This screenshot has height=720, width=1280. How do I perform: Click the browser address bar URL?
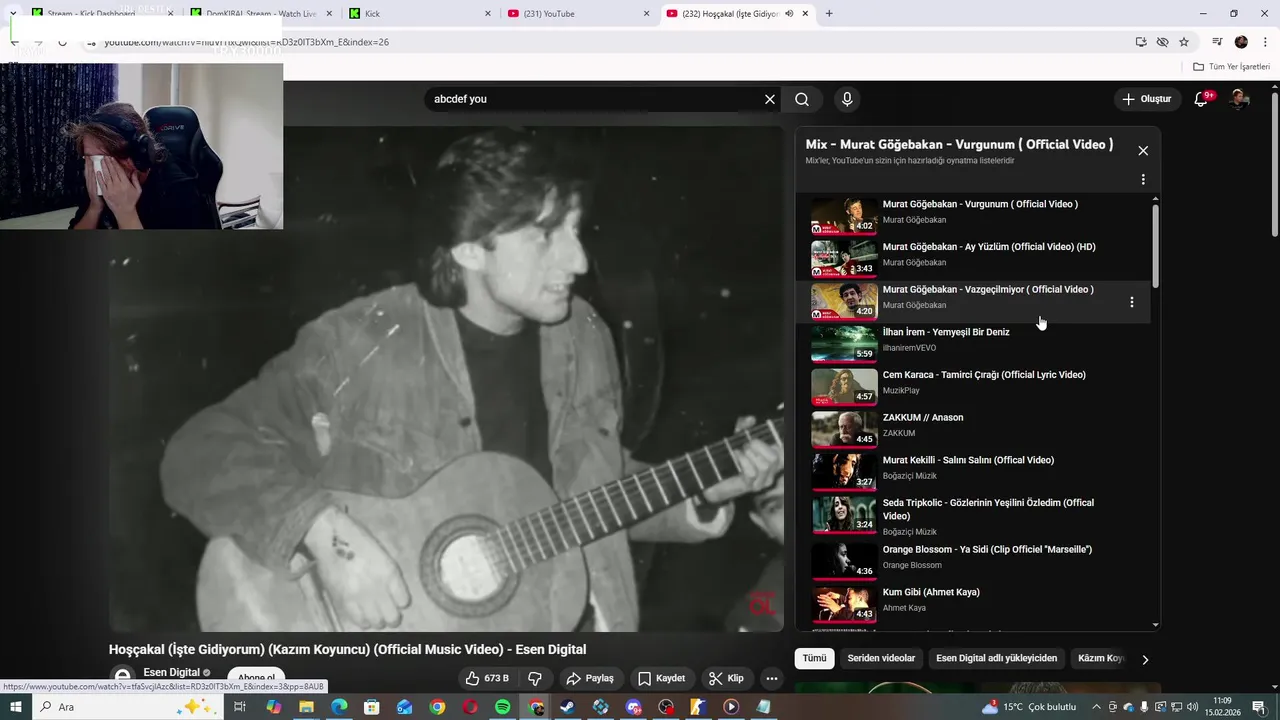(x=246, y=42)
